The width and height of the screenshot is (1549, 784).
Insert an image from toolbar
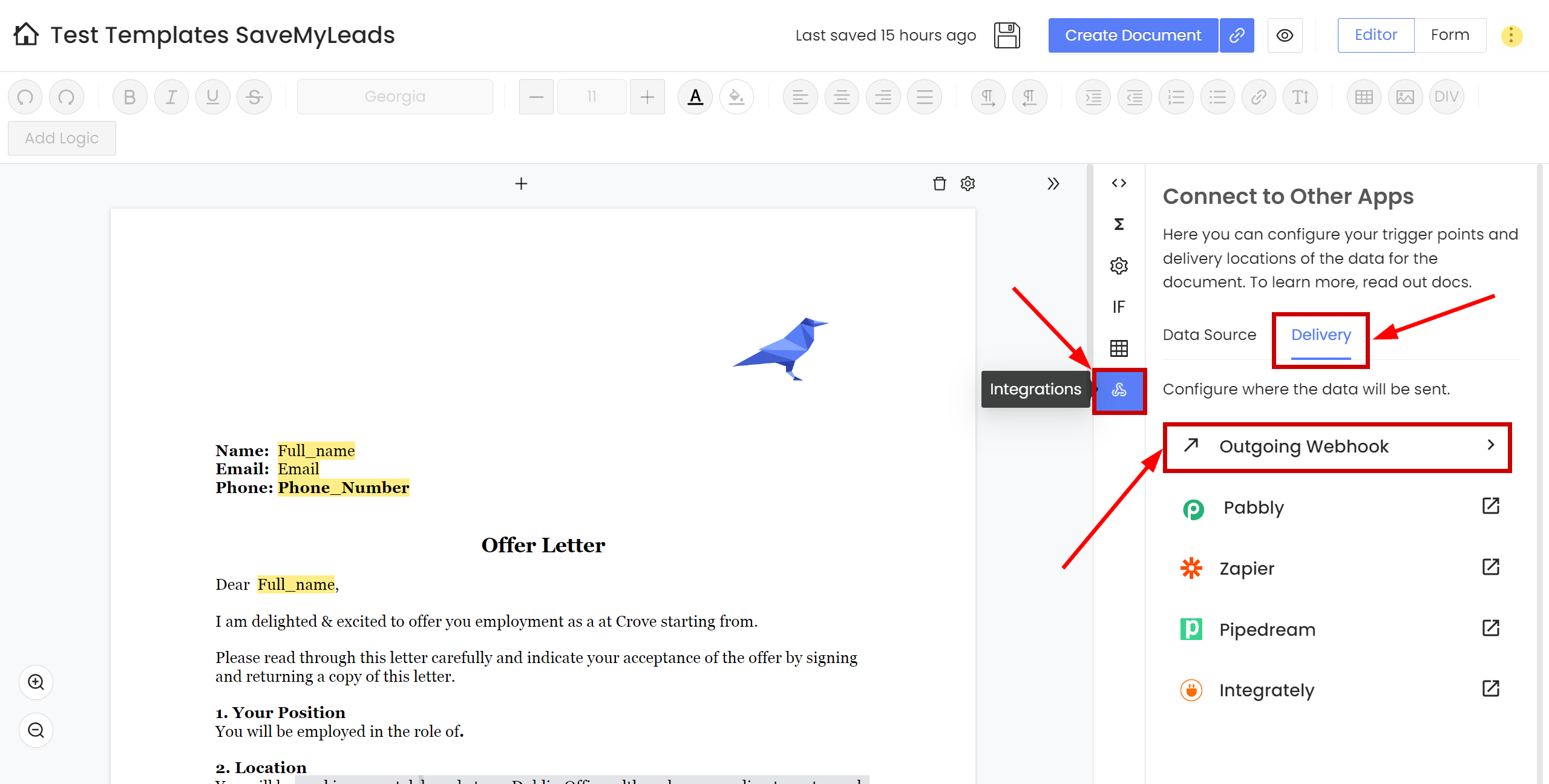click(1405, 97)
